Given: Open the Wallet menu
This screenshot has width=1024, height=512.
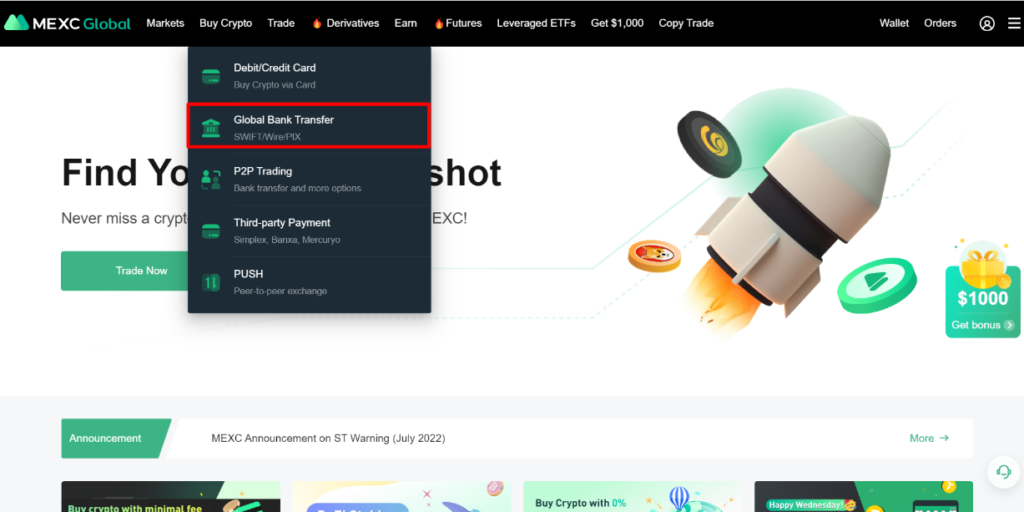Looking at the screenshot, I should point(894,24).
